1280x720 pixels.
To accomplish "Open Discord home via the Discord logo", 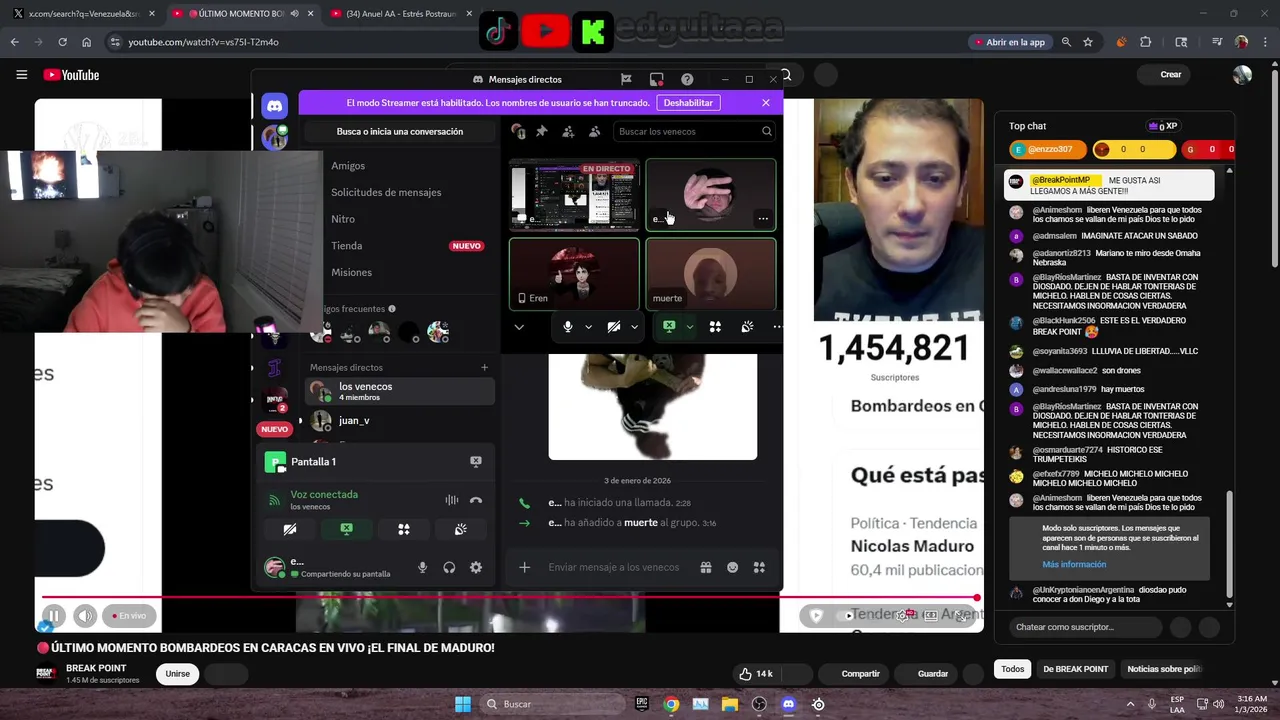I will 274,105.
